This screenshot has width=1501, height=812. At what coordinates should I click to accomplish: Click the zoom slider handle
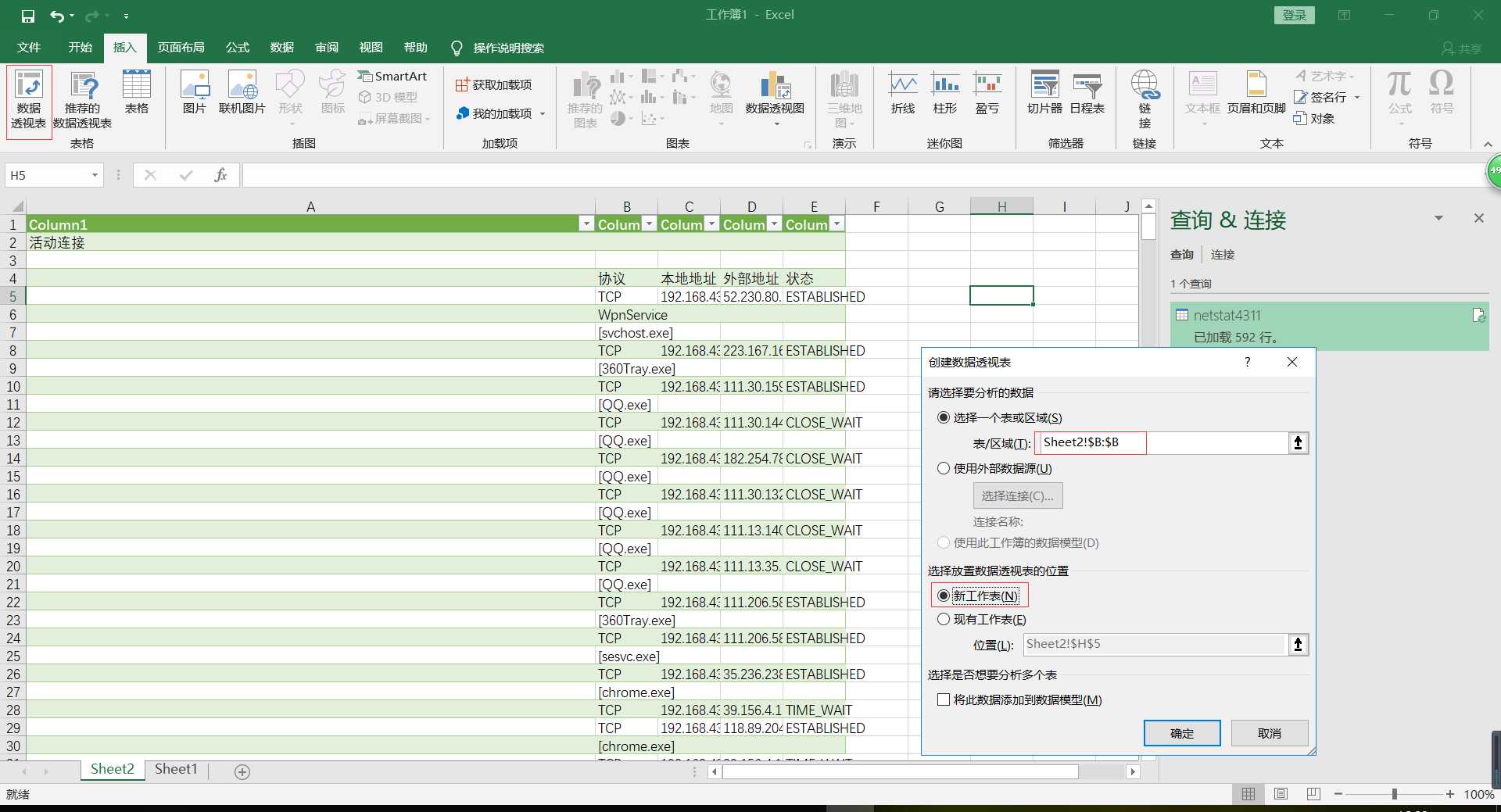[x=1394, y=794]
